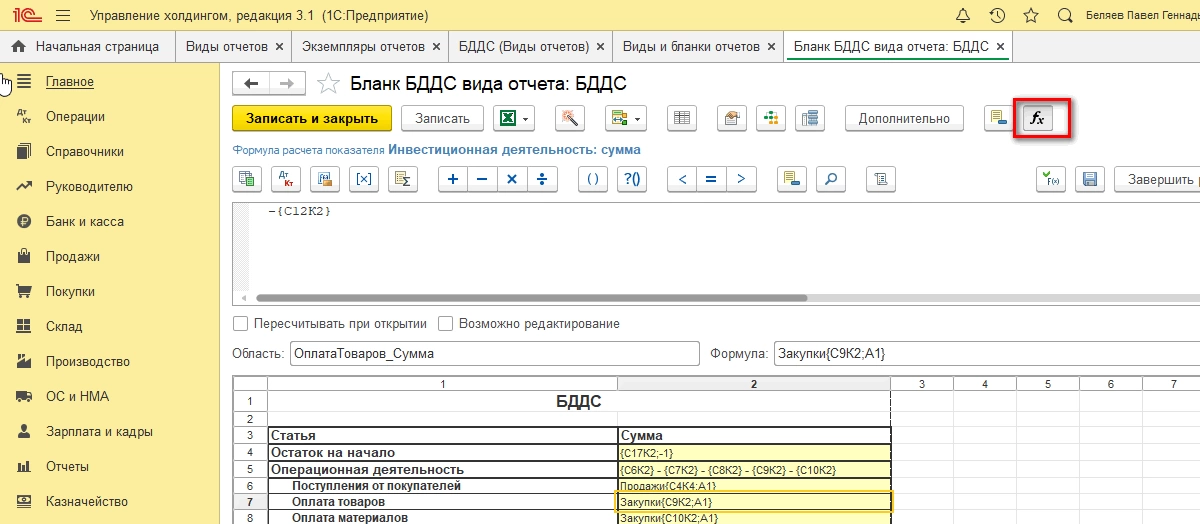Enable the 'Пересчитывать при открытии' checkbox
This screenshot has width=1200, height=524.
pos(240,324)
